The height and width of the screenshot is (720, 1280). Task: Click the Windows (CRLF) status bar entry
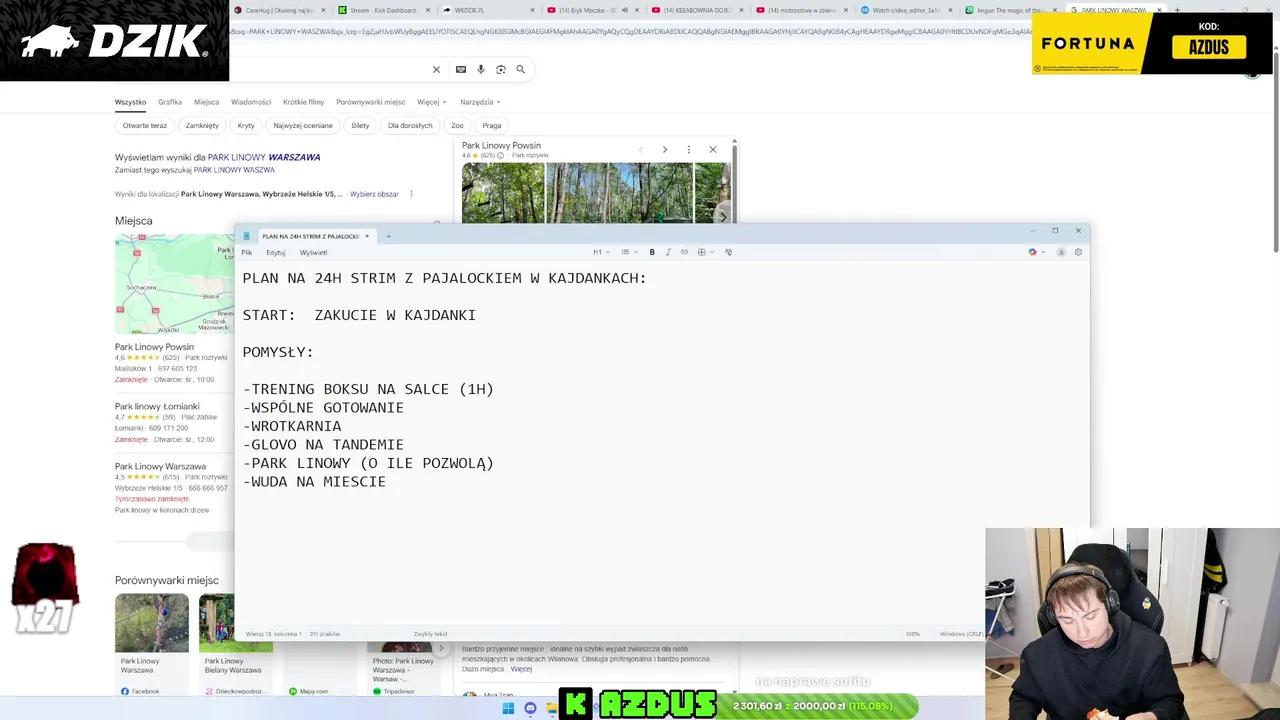961,634
